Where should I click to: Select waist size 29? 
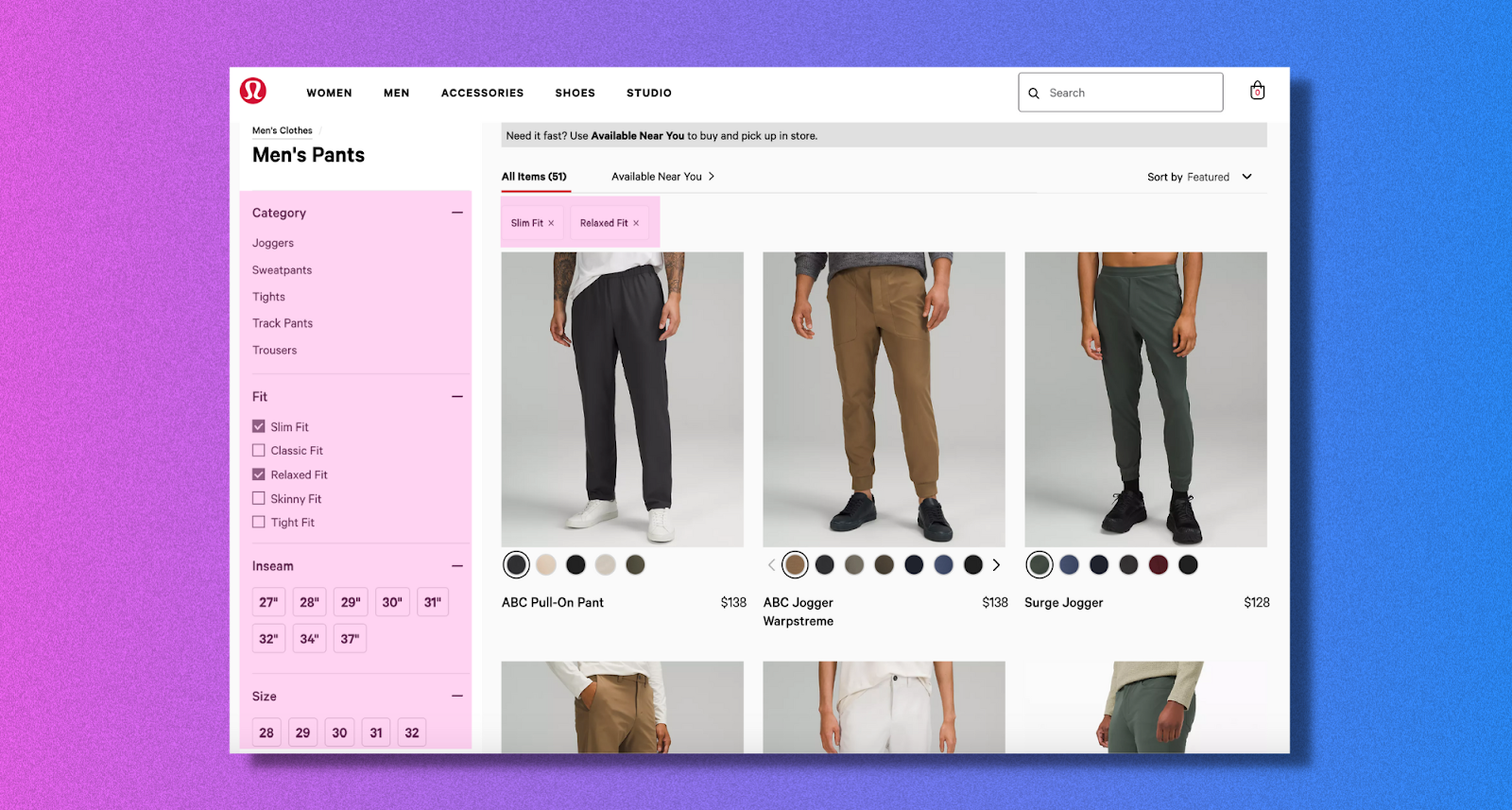(302, 732)
